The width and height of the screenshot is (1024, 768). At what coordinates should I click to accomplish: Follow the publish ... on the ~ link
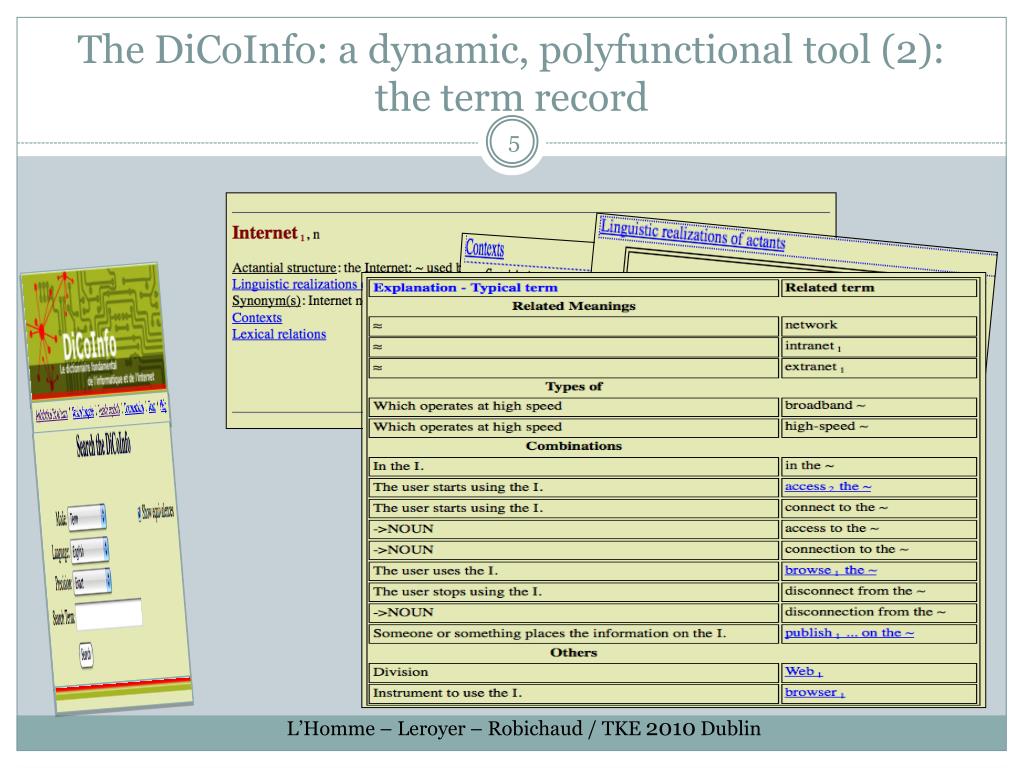pos(849,633)
